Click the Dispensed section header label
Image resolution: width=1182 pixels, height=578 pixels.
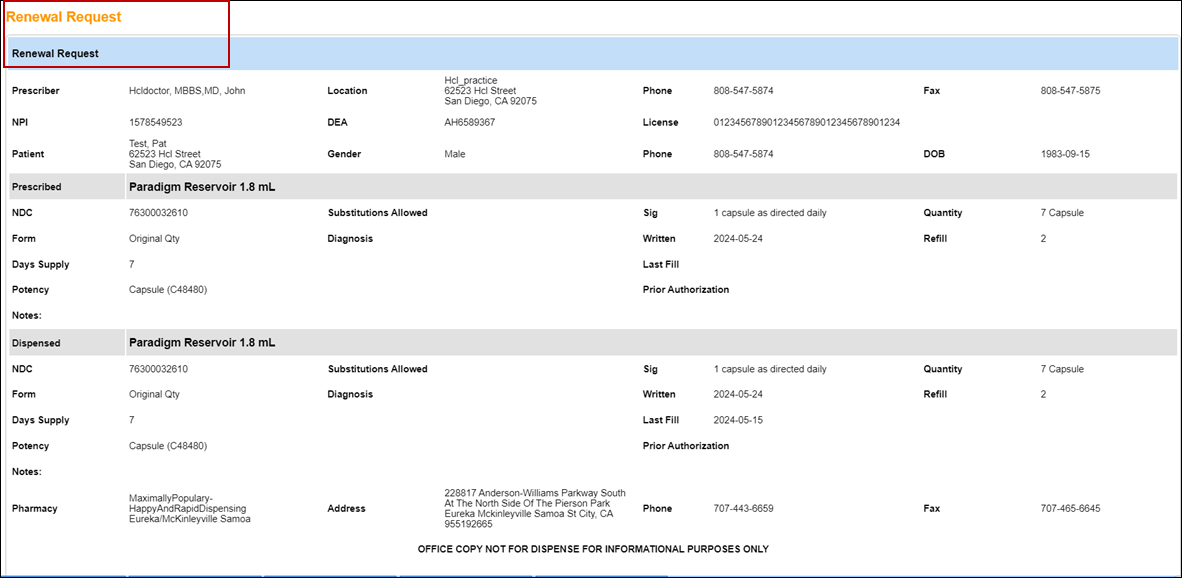click(36, 343)
